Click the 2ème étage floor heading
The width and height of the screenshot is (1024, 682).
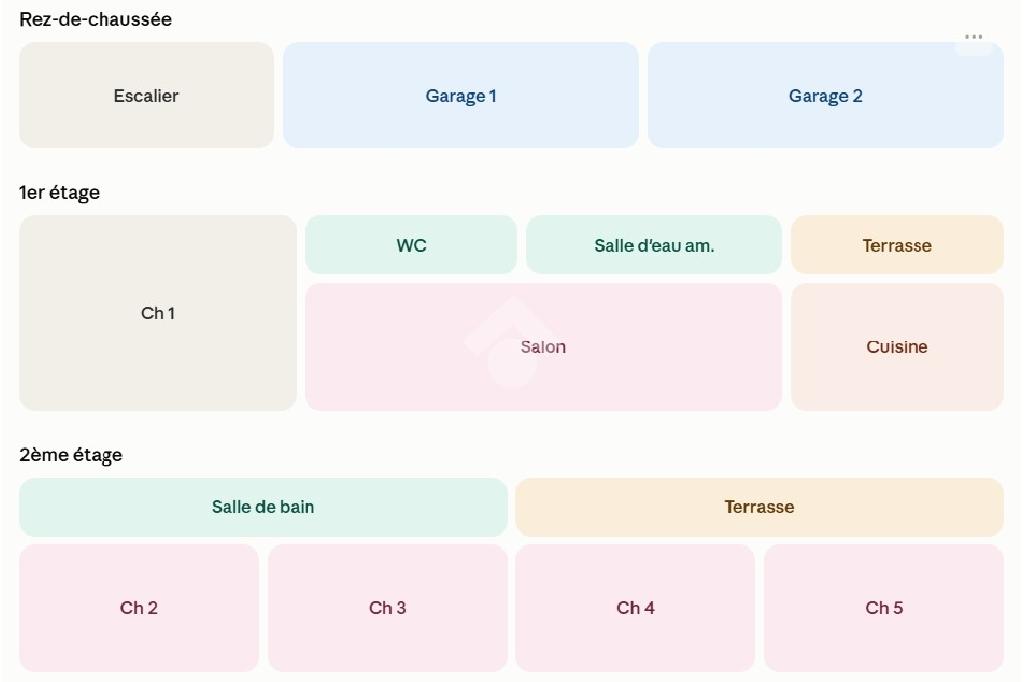click(71, 455)
